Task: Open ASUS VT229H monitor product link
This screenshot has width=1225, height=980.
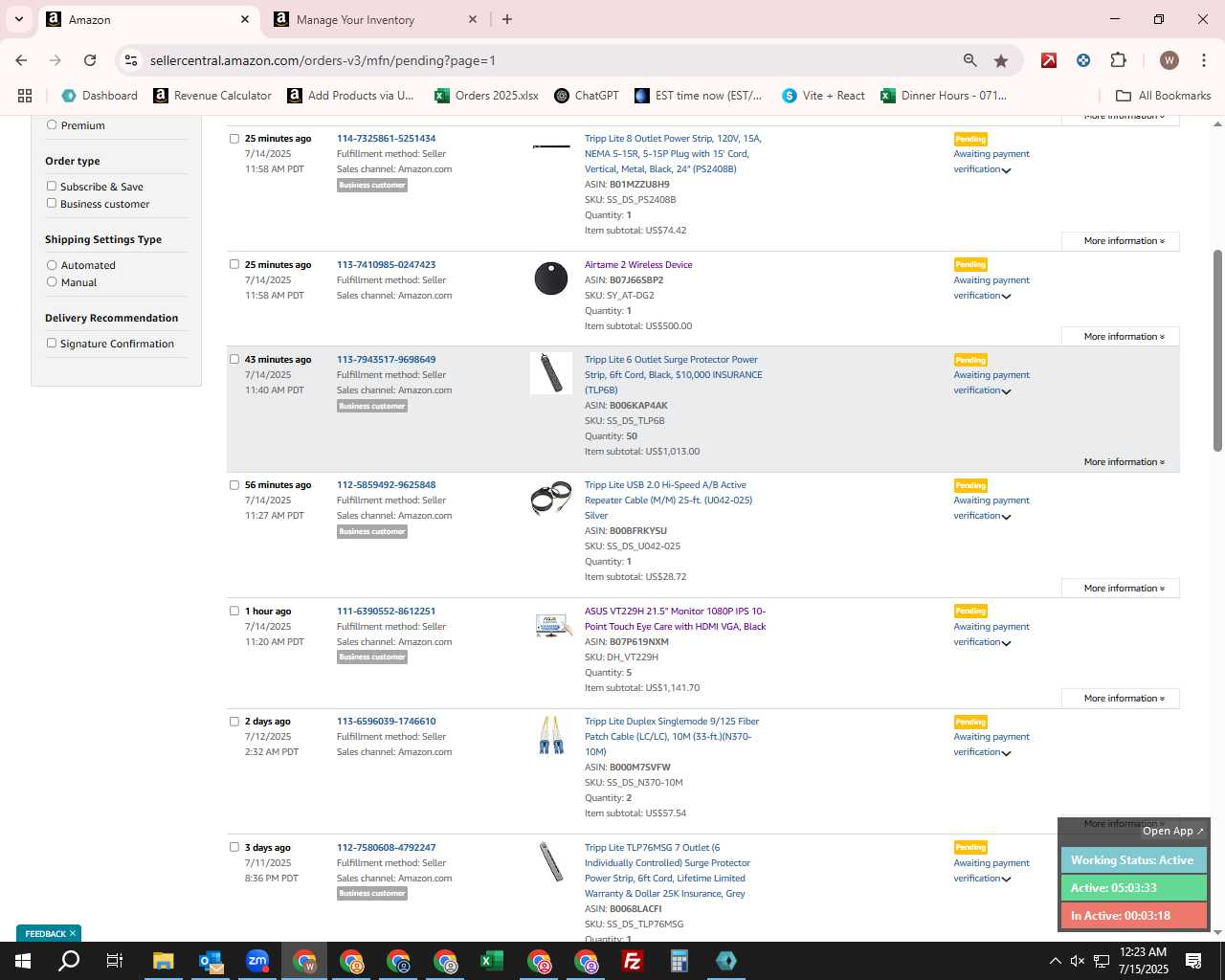Action: pos(676,619)
